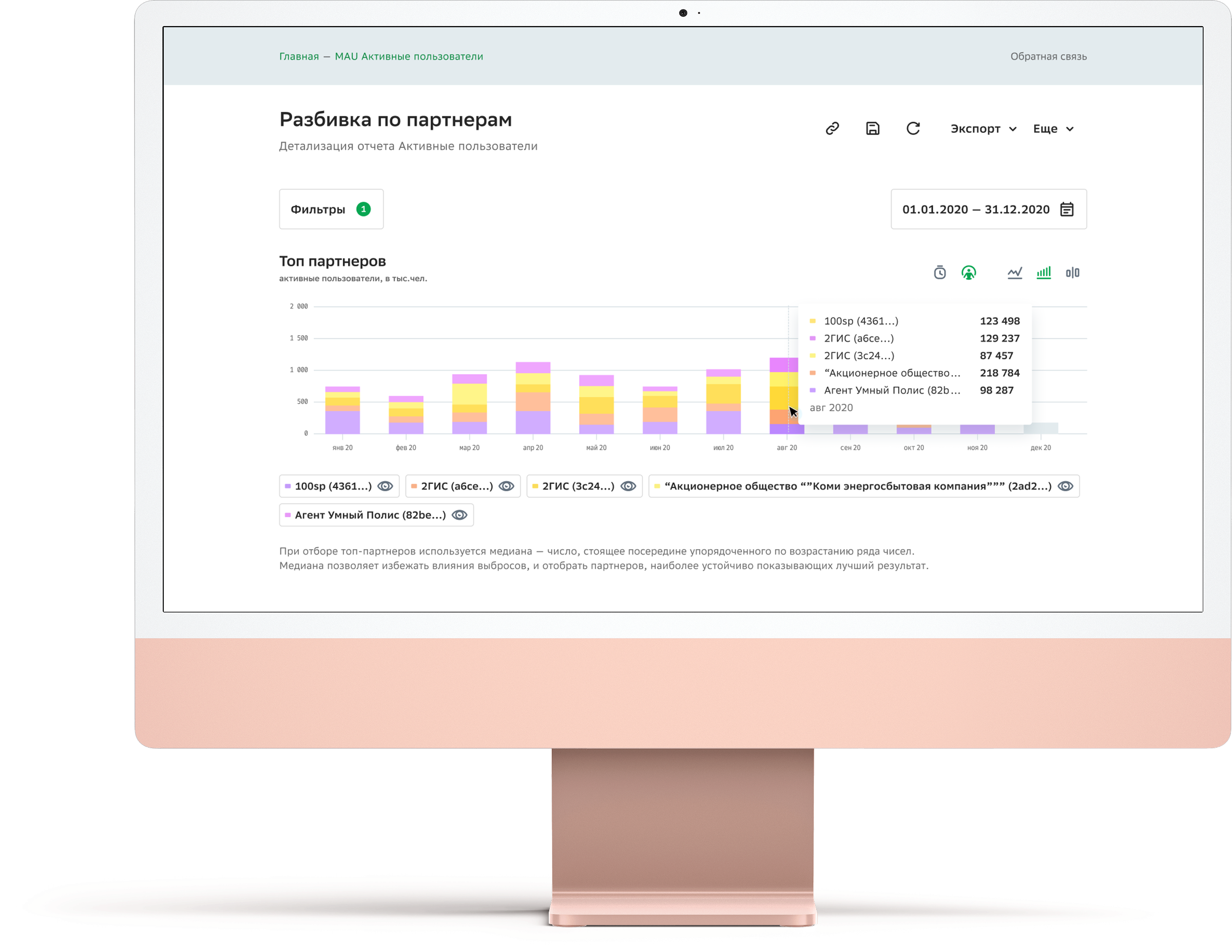Click the copy link icon
1232x952 pixels.
[x=832, y=129]
